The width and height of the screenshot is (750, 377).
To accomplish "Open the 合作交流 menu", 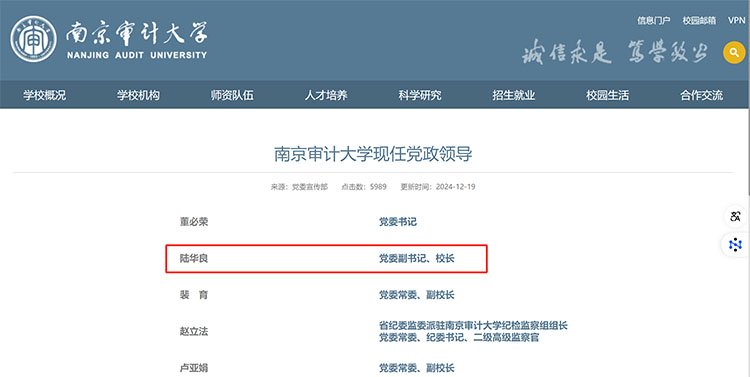I will click(x=701, y=95).
